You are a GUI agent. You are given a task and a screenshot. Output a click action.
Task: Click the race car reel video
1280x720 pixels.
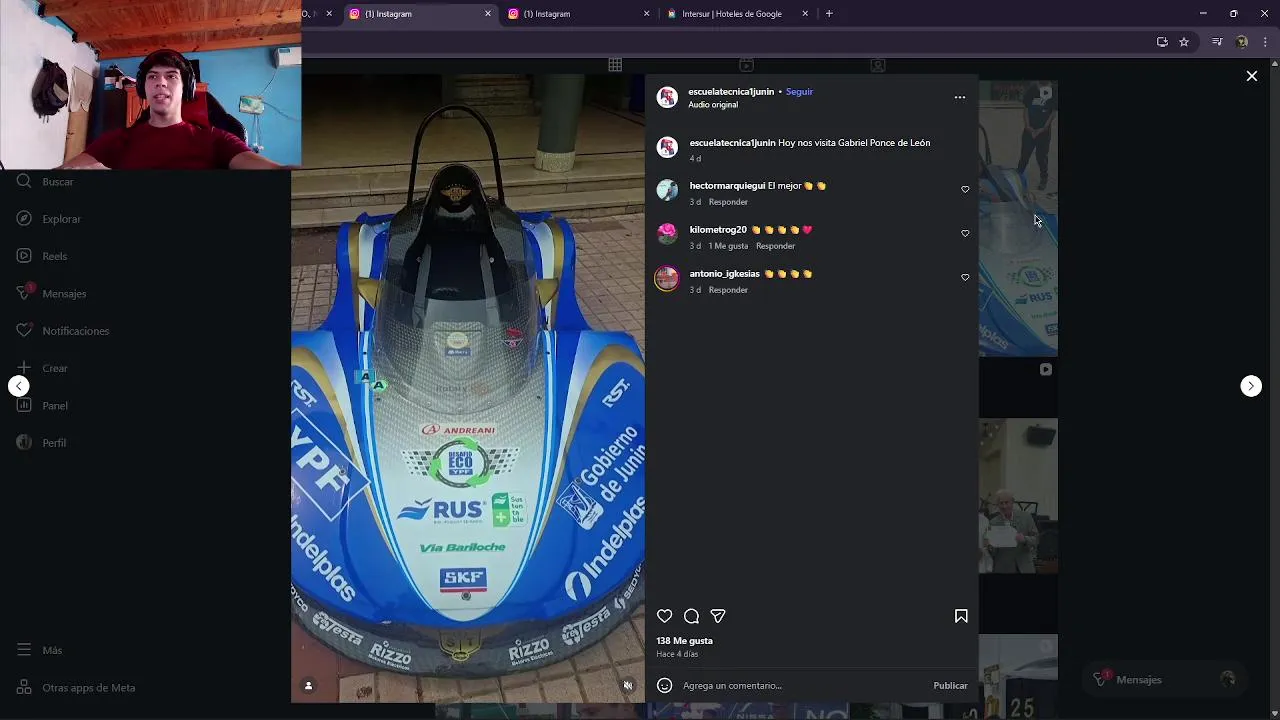tap(468, 388)
